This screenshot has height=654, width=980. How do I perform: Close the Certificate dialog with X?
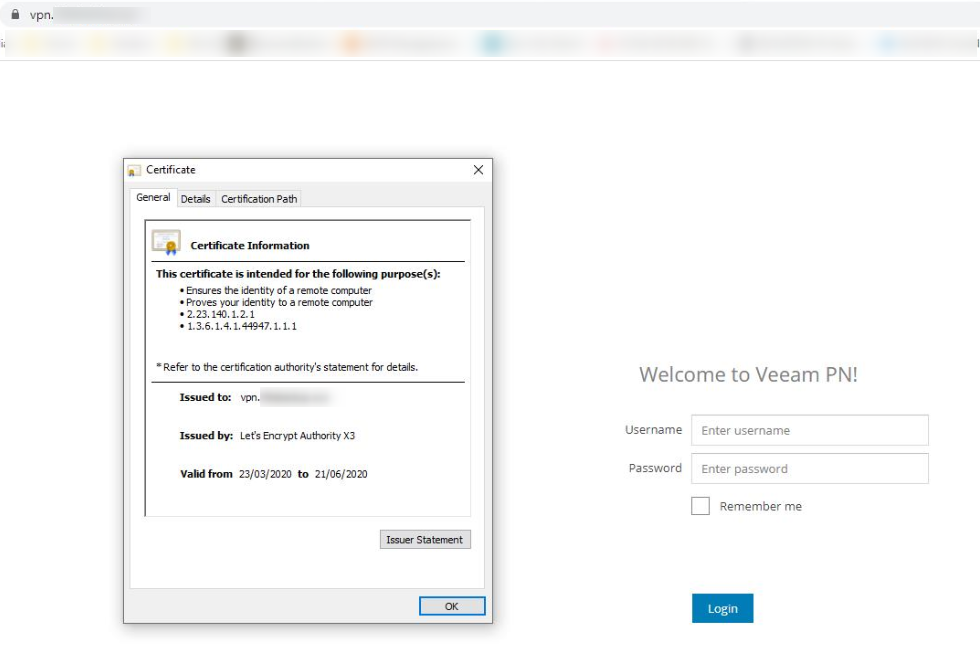pyautogui.click(x=477, y=170)
